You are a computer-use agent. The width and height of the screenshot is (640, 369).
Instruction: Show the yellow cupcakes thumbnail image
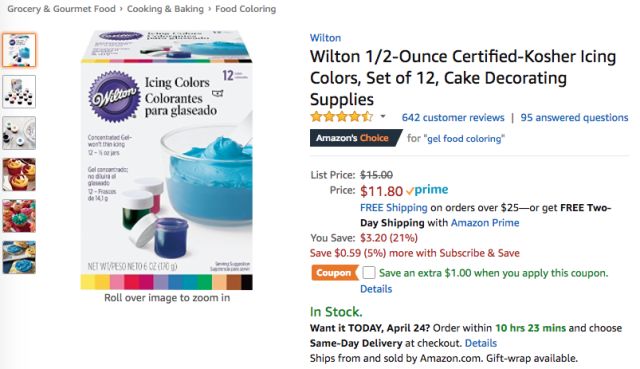[x=19, y=175]
